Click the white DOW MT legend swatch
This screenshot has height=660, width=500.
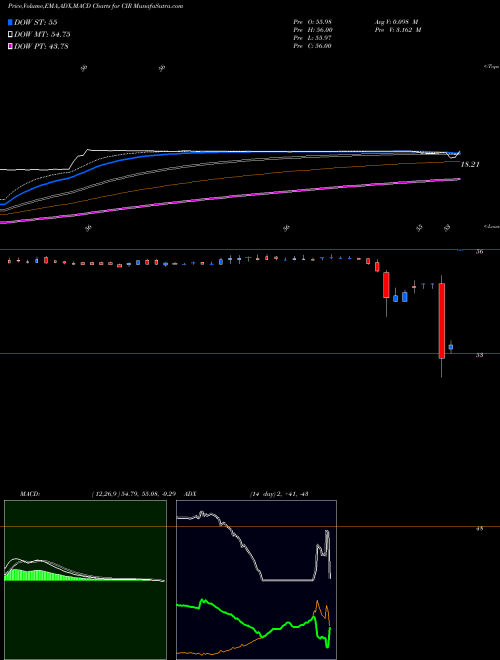click(x=11, y=35)
